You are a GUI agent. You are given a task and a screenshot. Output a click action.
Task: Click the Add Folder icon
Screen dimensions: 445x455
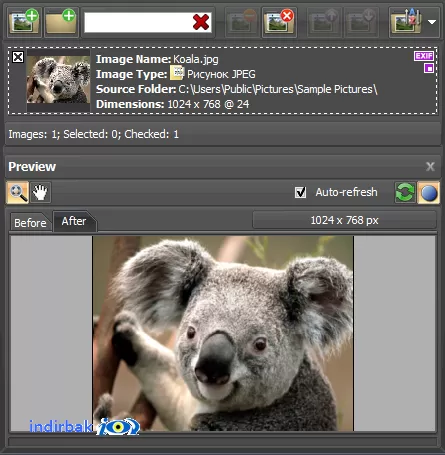61,22
